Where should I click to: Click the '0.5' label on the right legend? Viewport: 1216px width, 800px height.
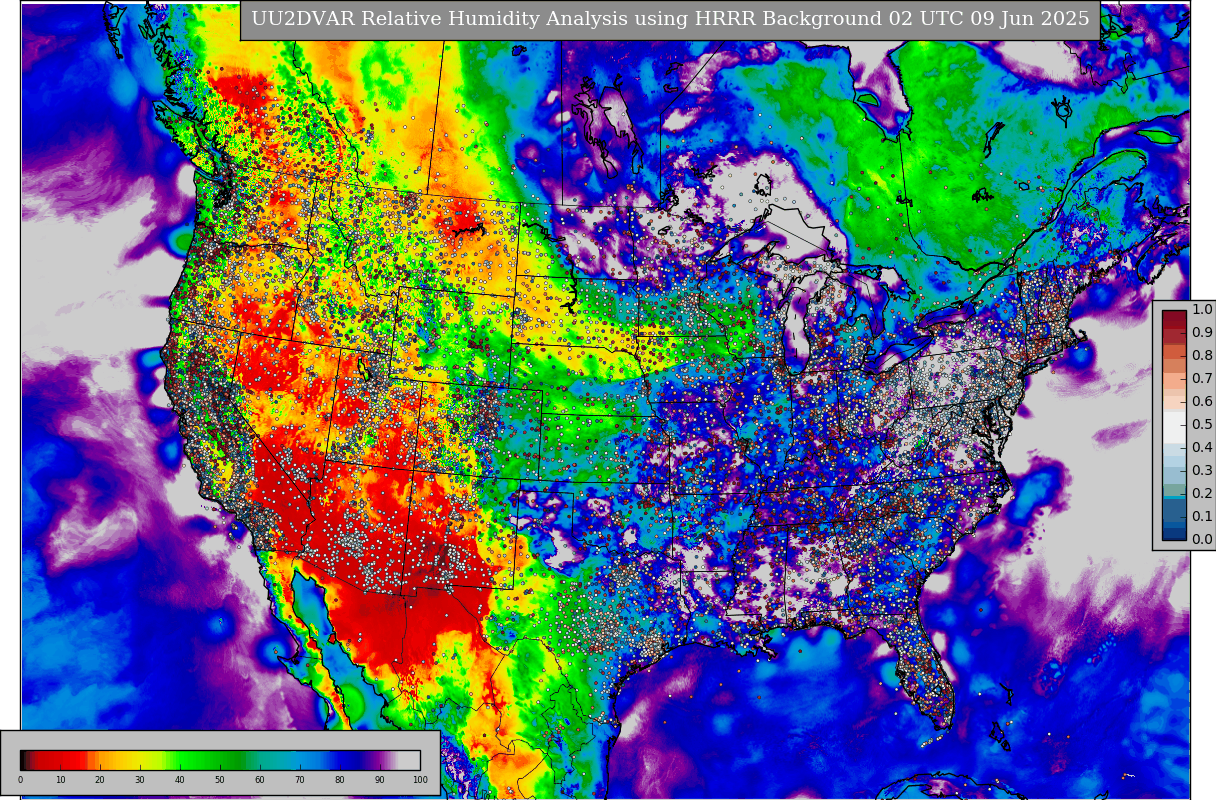click(1202, 424)
